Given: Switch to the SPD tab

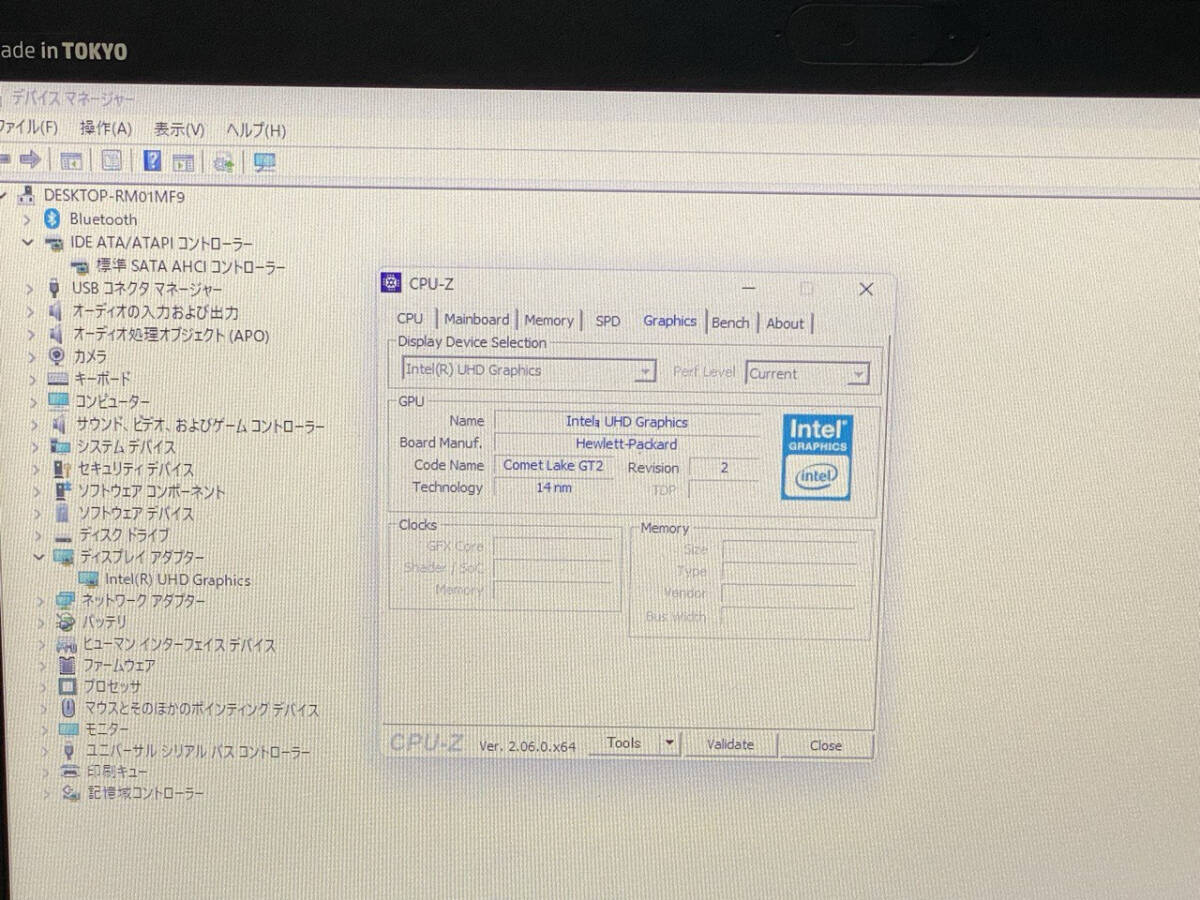Looking at the screenshot, I should 608,321.
